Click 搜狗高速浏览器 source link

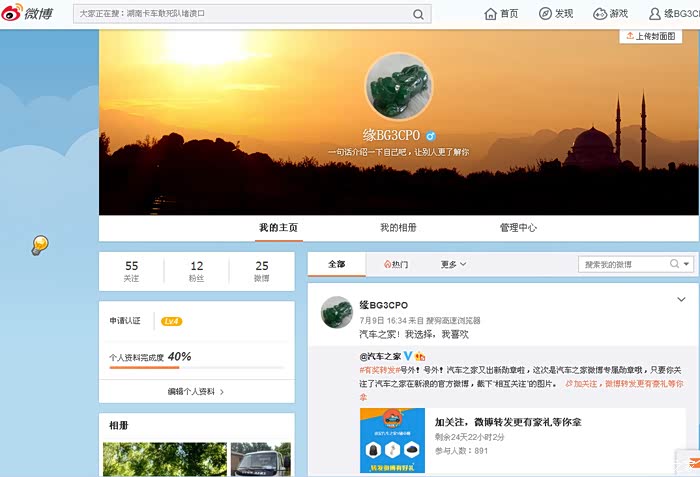pos(453,321)
